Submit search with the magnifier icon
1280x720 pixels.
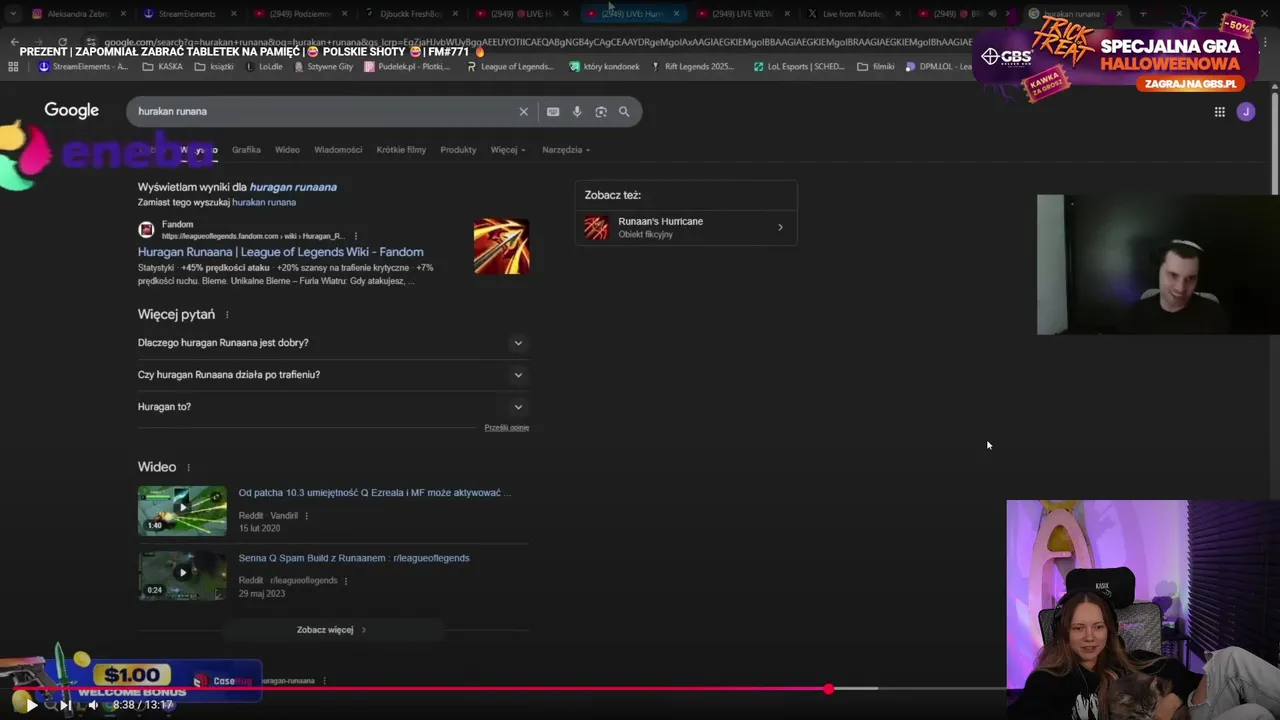click(x=624, y=112)
